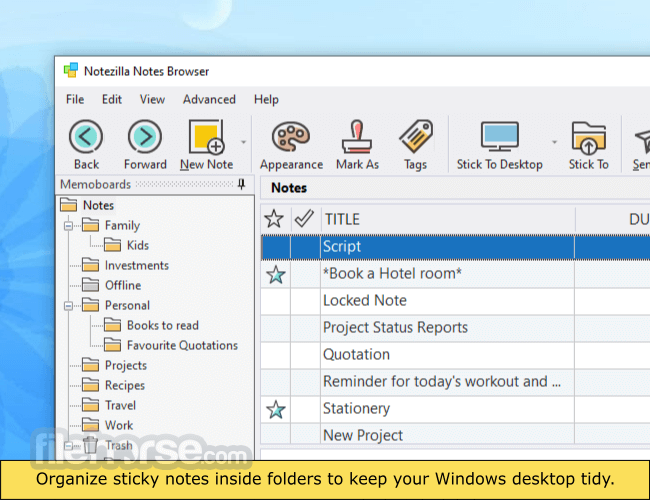This screenshot has height=500, width=650.
Task: Select the Books to read memoboard
Action: [163, 325]
